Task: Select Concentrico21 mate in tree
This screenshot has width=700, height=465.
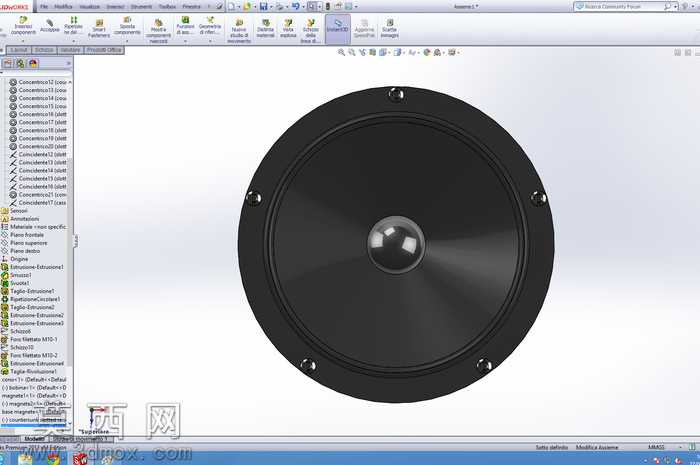Action: [x=38, y=195]
